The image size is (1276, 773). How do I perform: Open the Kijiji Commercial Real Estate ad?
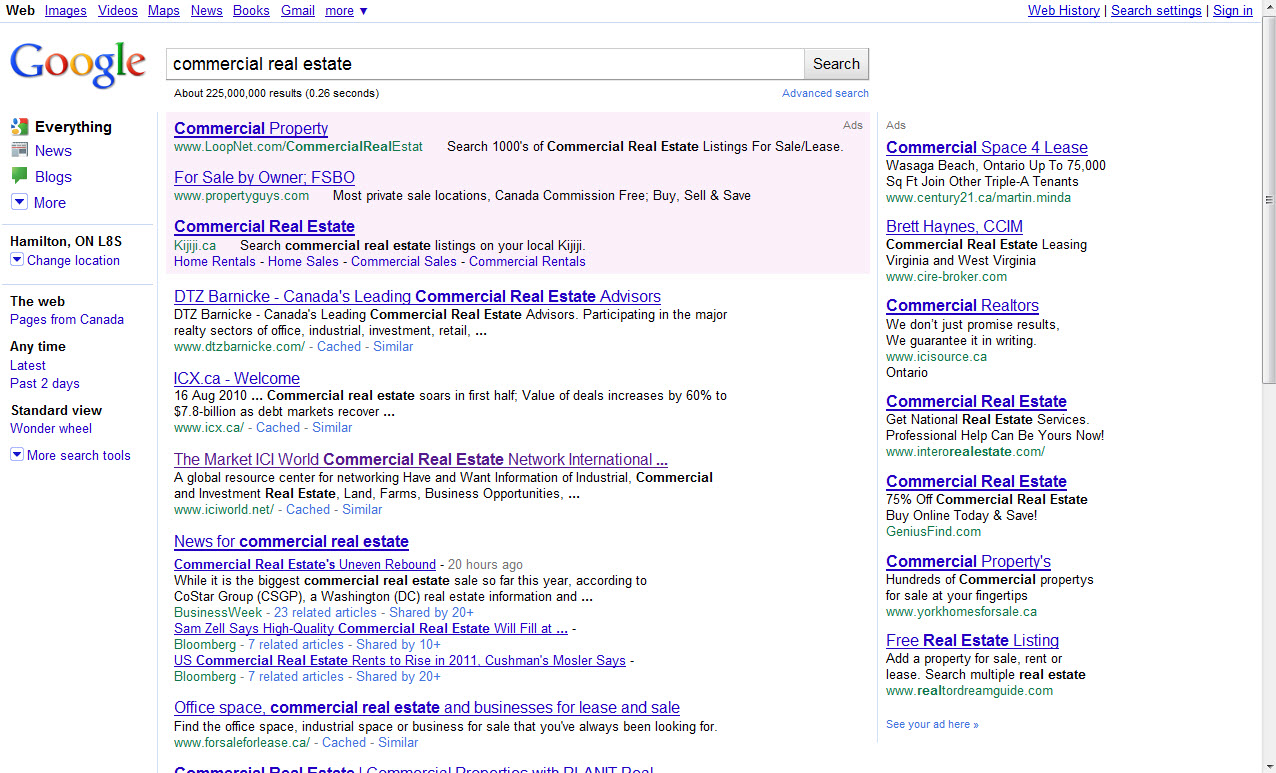264,226
